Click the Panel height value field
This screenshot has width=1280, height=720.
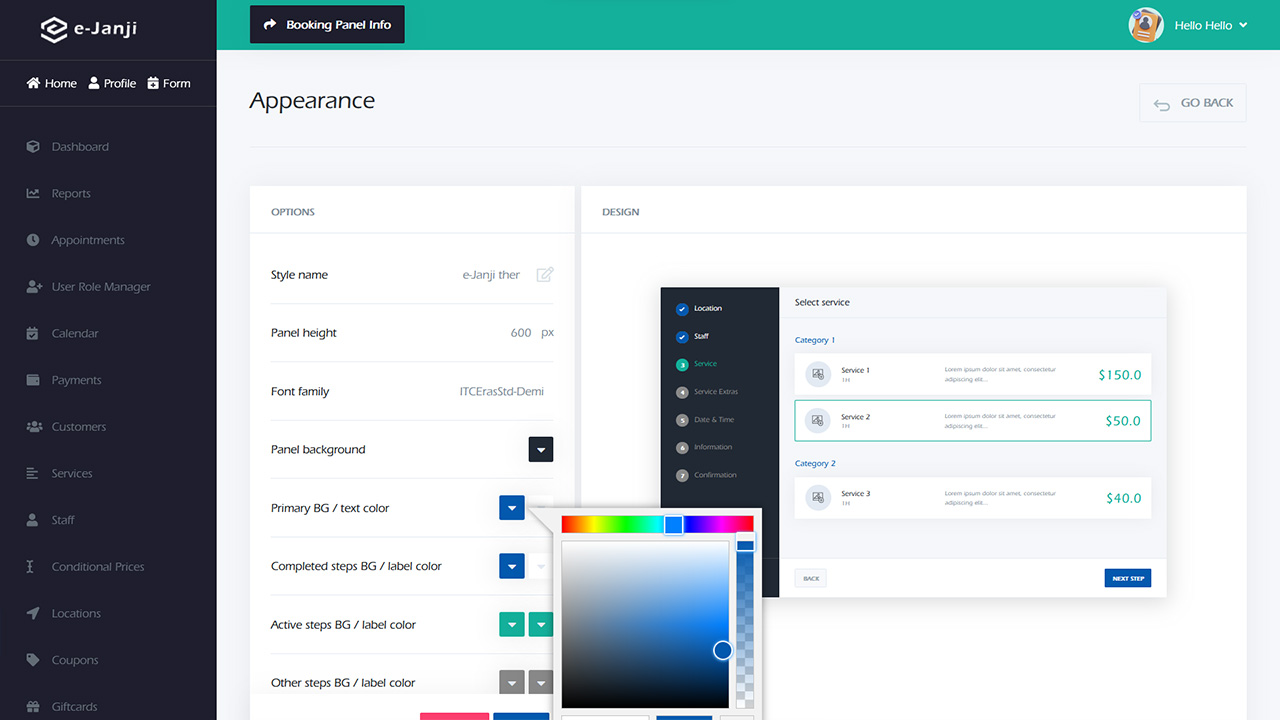pos(520,333)
